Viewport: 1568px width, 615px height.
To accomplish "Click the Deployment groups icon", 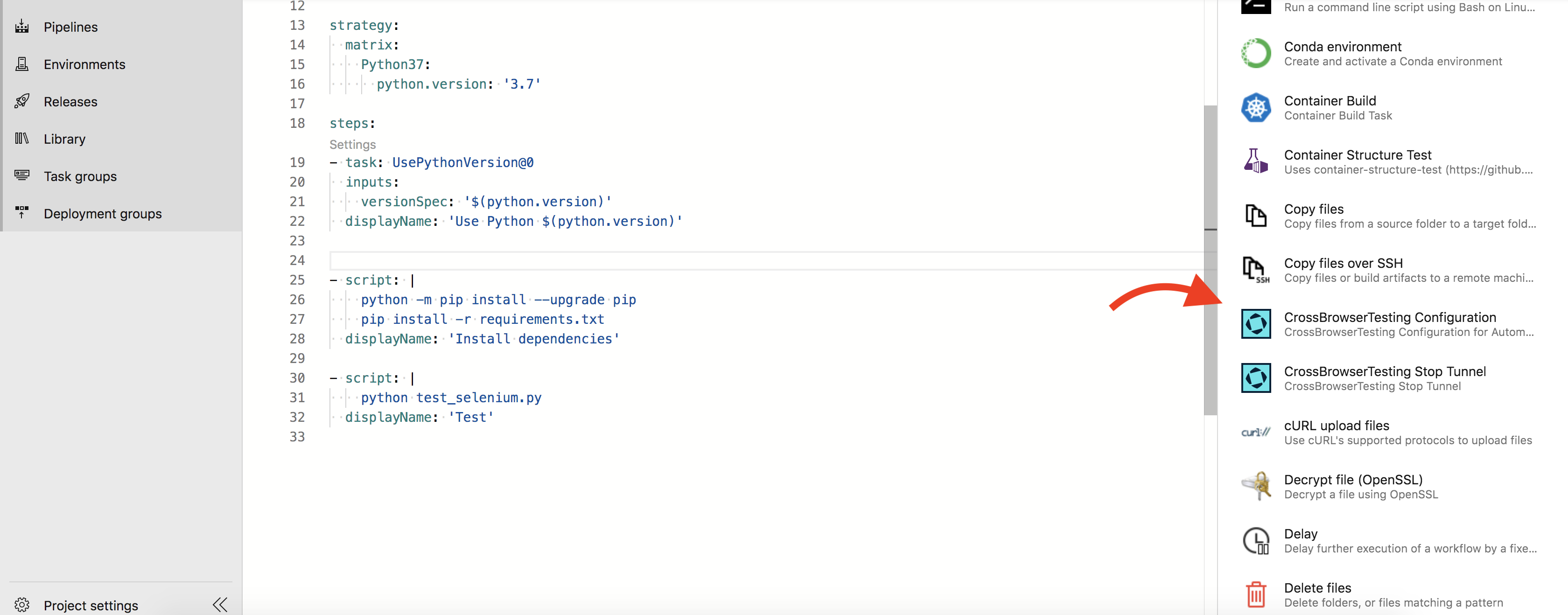I will pyautogui.click(x=22, y=213).
